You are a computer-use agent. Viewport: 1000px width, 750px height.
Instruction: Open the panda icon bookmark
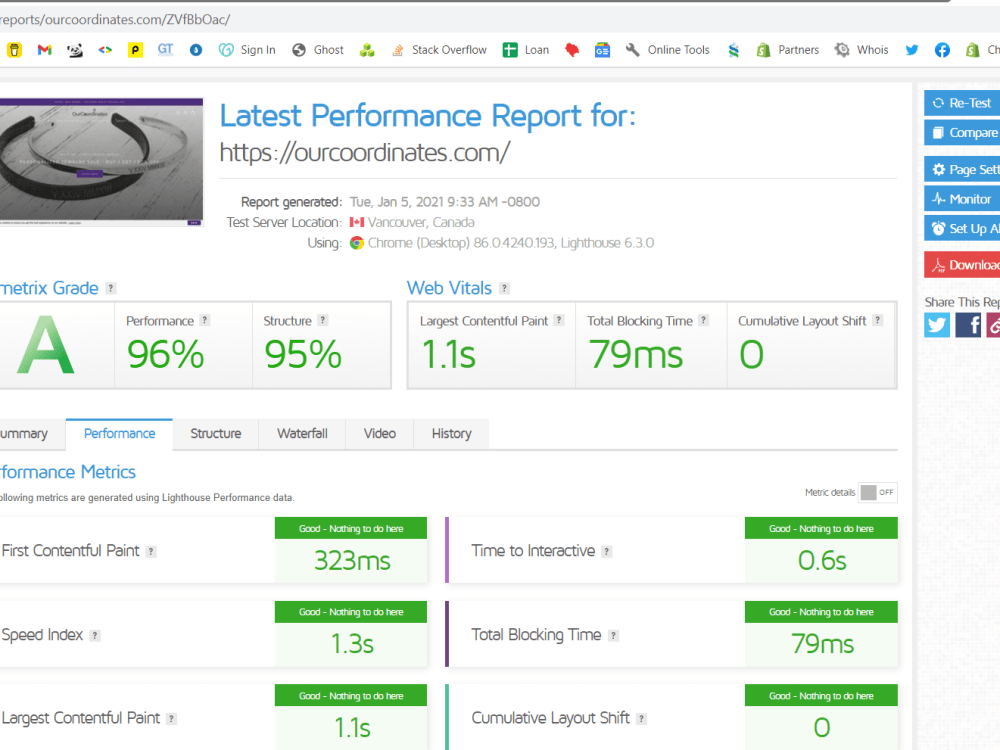coord(75,50)
